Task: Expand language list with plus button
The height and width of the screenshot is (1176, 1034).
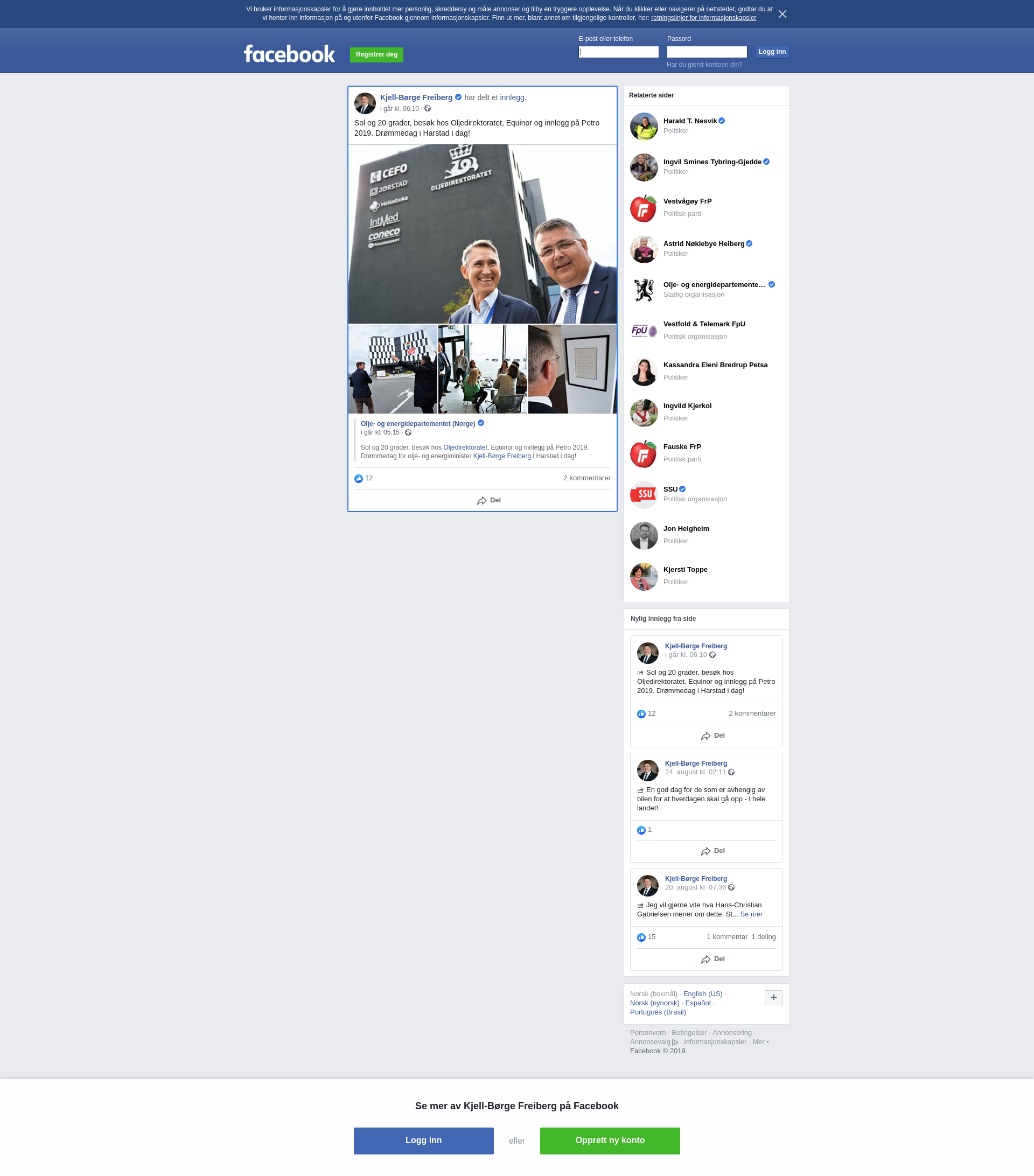Action: tap(773, 998)
